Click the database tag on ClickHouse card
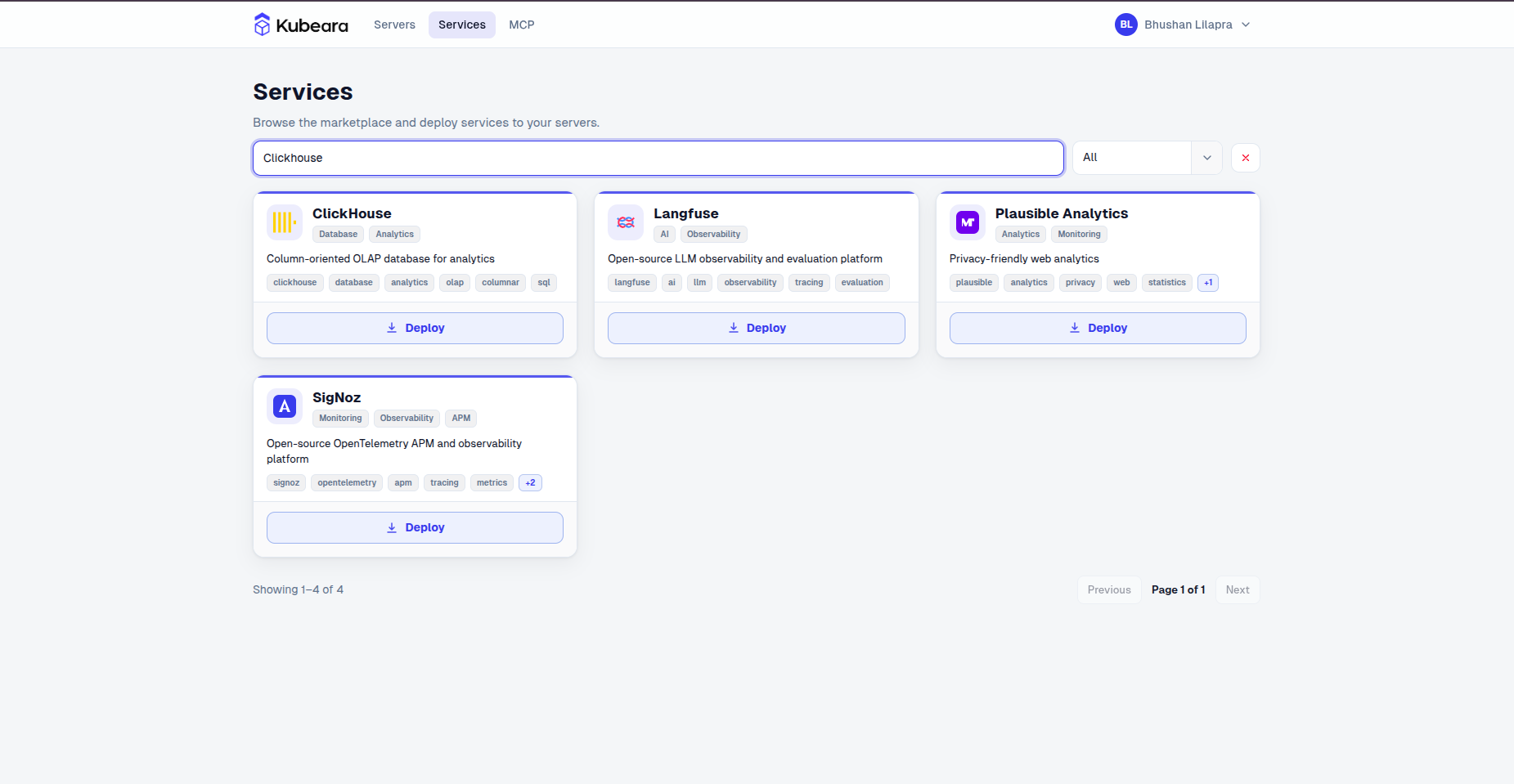Screen dimensions: 1514x784 [x=354, y=283]
